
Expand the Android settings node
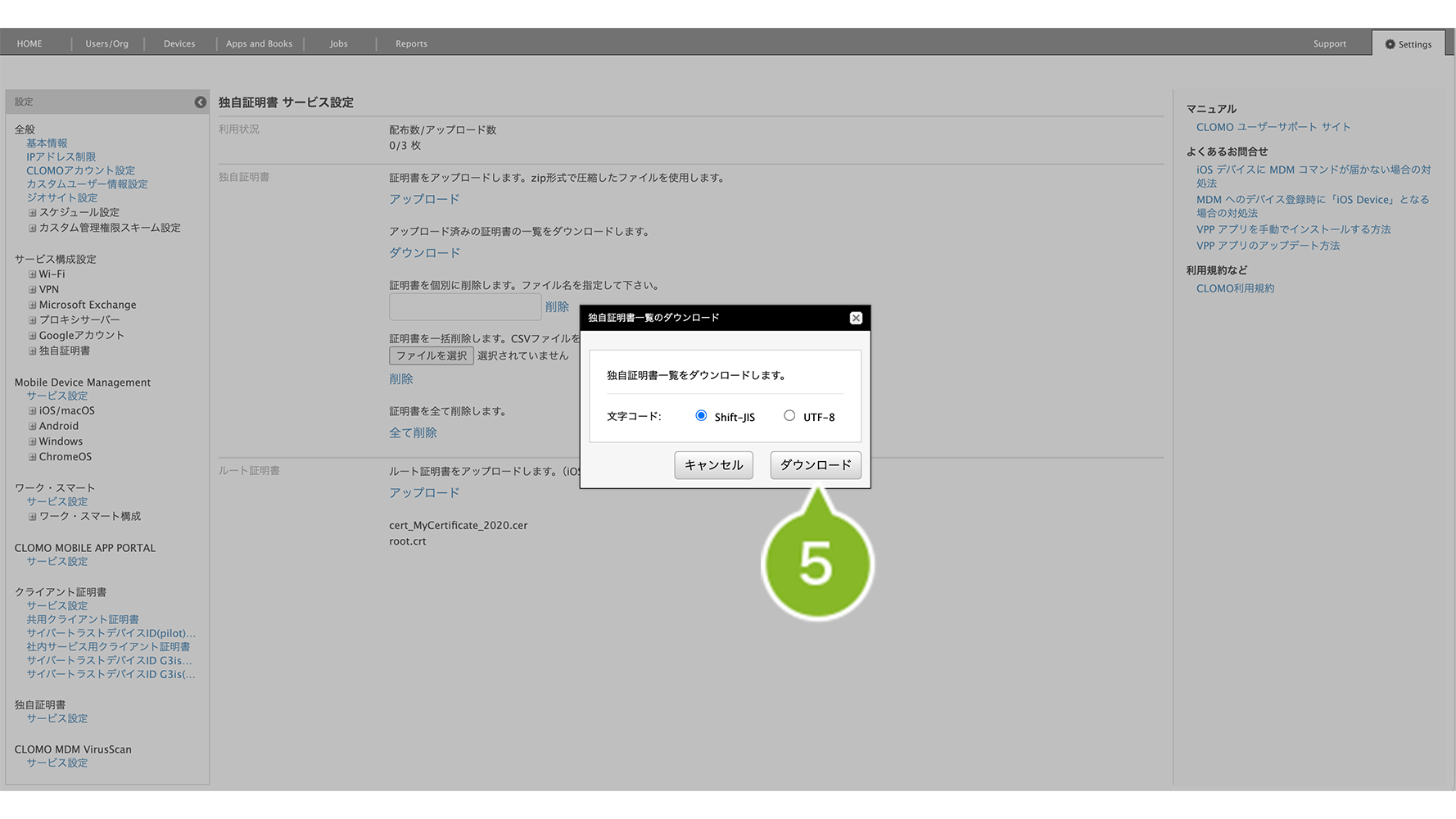(33, 427)
